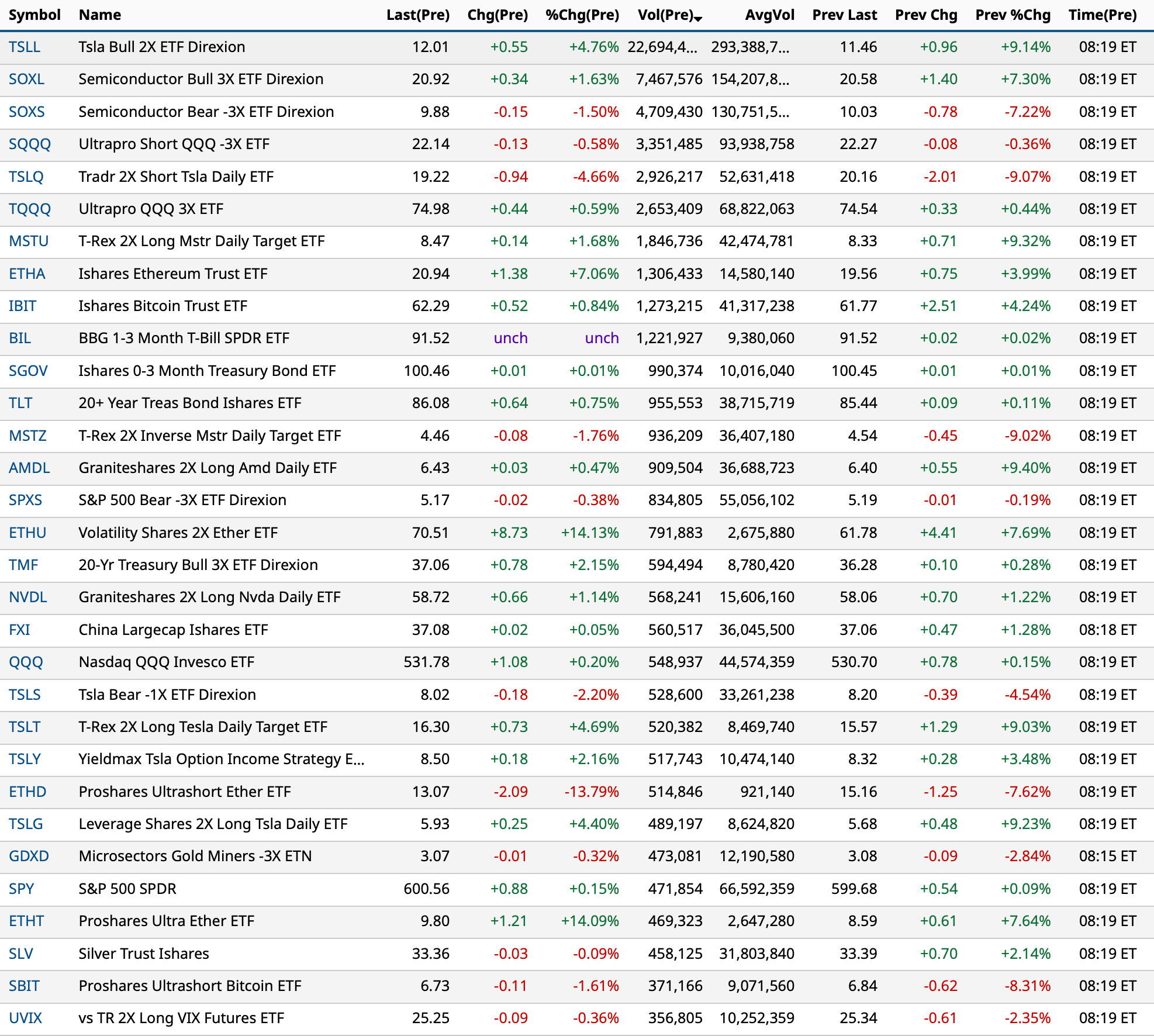
Task: Sort the table by Symbol column
Action: [x=34, y=15]
